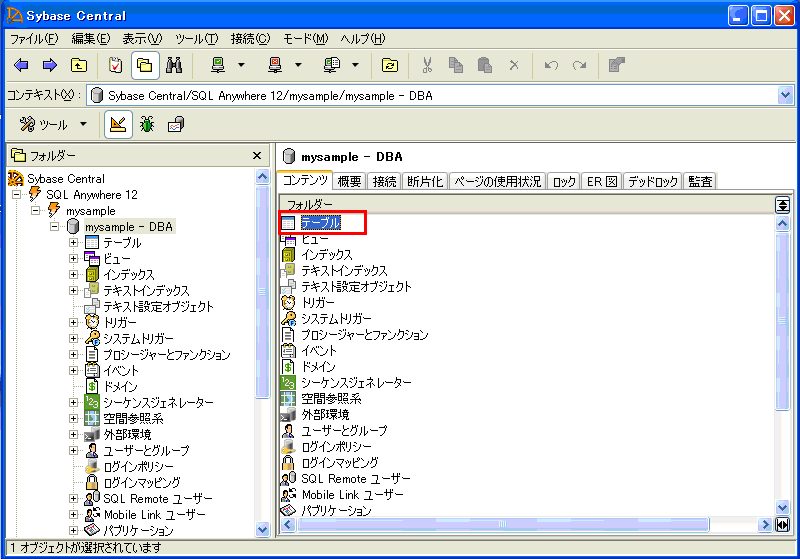Open the ツール dropdown arrow
Viewport: 800px width, 559px height.
pos(83,125)
